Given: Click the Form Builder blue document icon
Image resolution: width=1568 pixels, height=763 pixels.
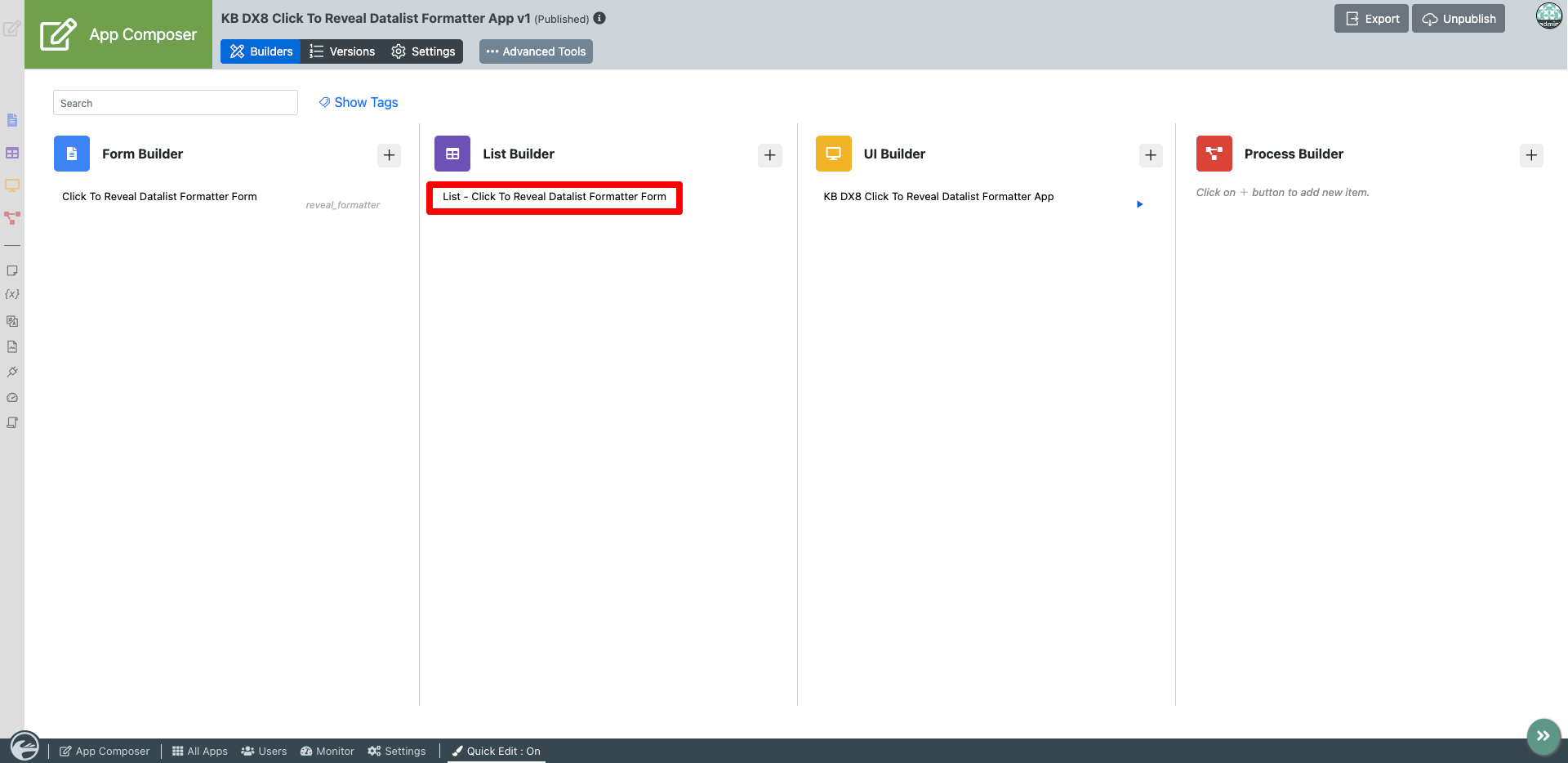Looking at the screenshot, I should click(x=72, y=154).
